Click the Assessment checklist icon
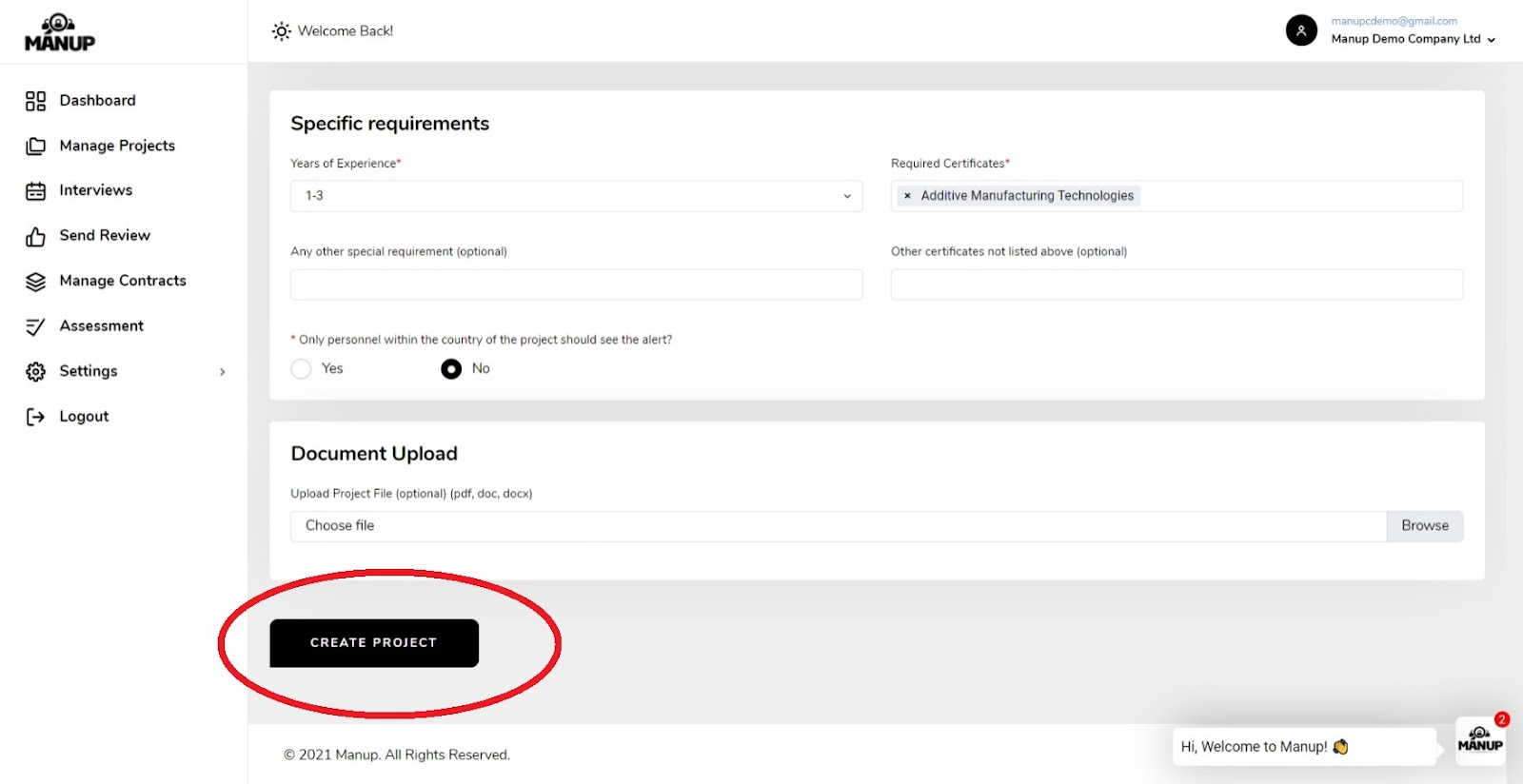 35,326
